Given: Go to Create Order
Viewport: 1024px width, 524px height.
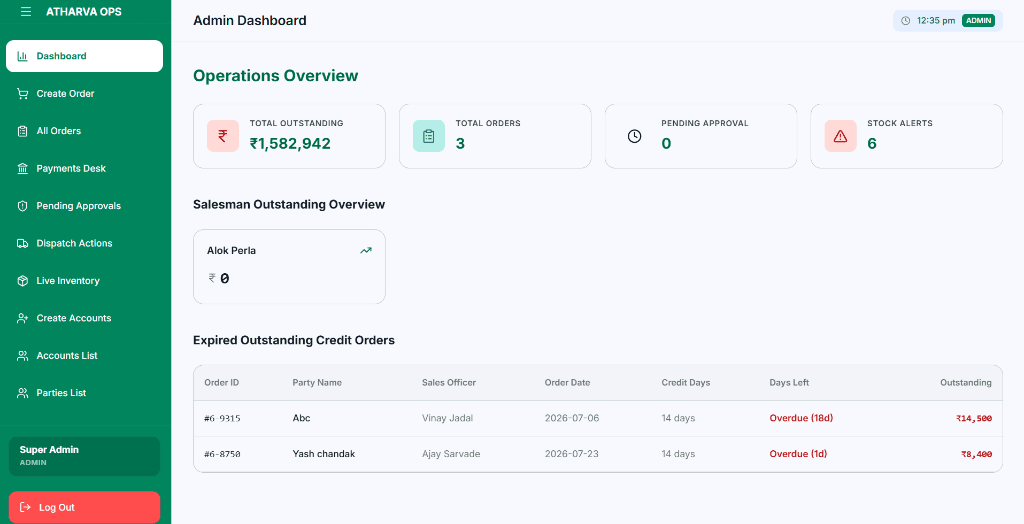Looking at the screenshot, I should (x=84, y=93).
